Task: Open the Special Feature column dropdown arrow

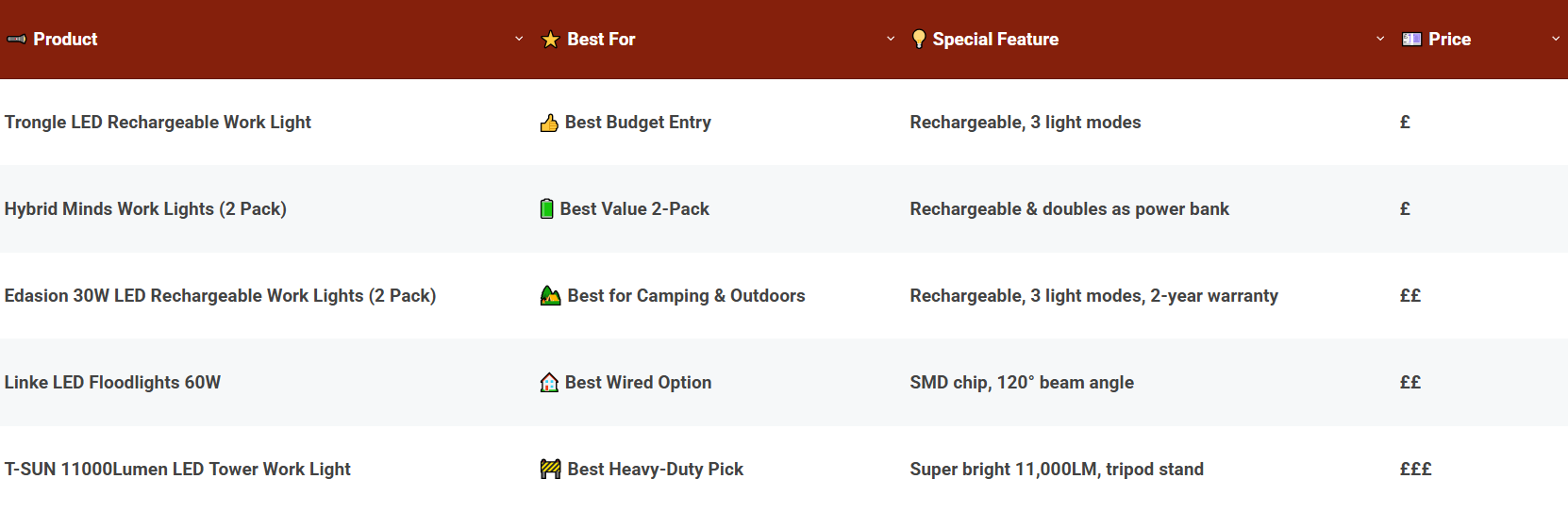Action: [1380, 40]
